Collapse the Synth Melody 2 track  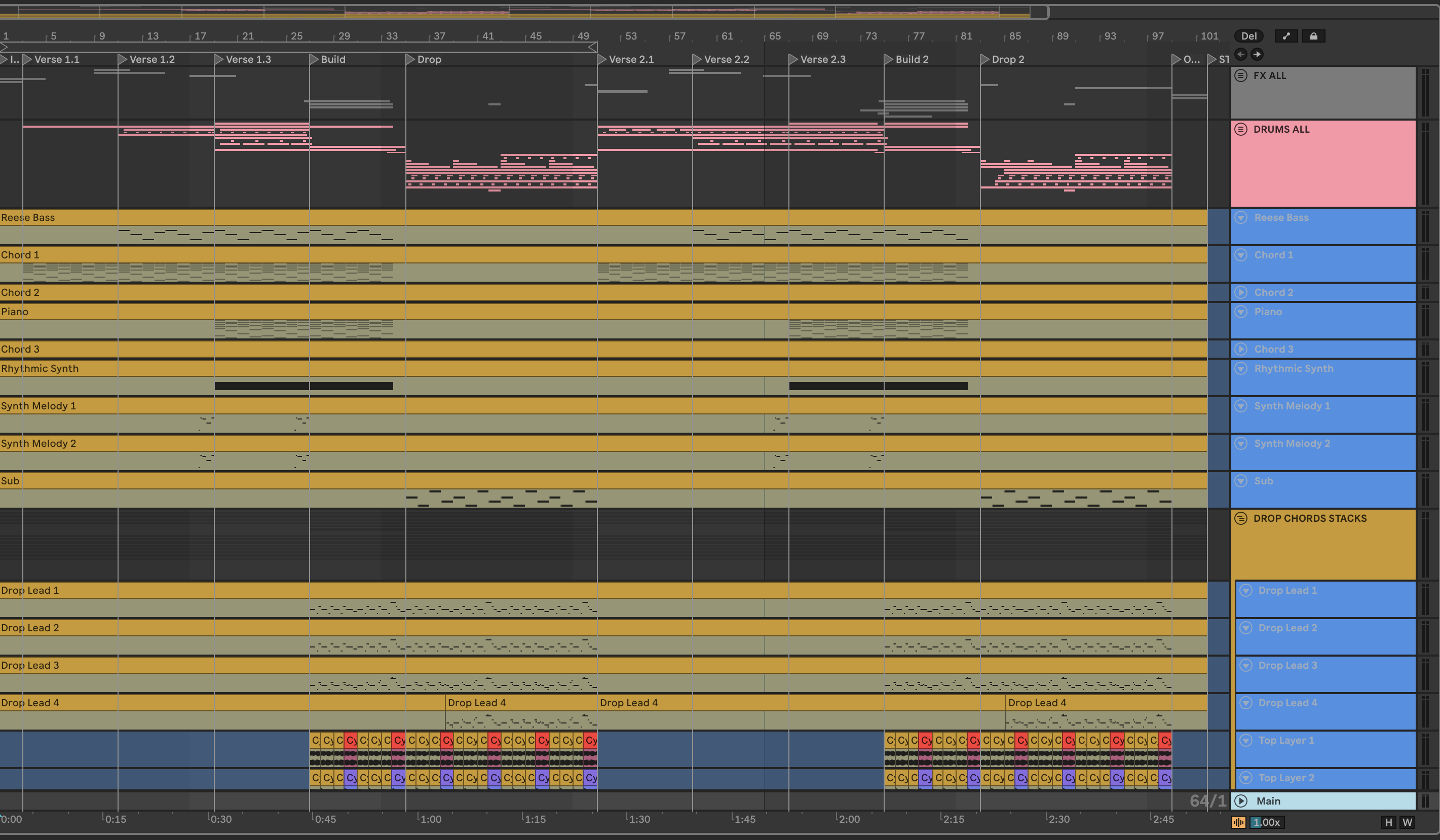coord(1240,443)
